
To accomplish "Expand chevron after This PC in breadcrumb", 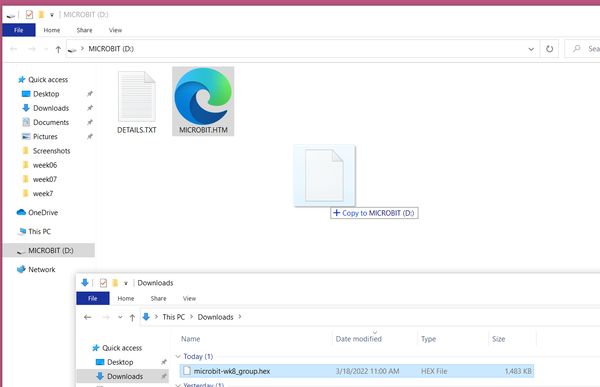I will point(191,317).
